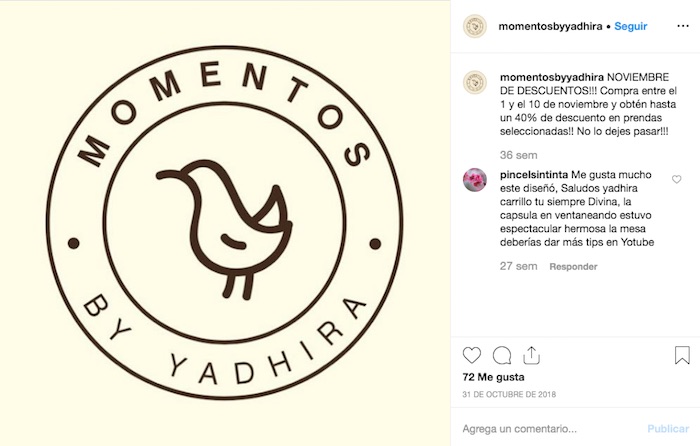This screenshot has height=446, width=700.
Task: View who liked via 72 Me gusta
Action: (493, 377)
